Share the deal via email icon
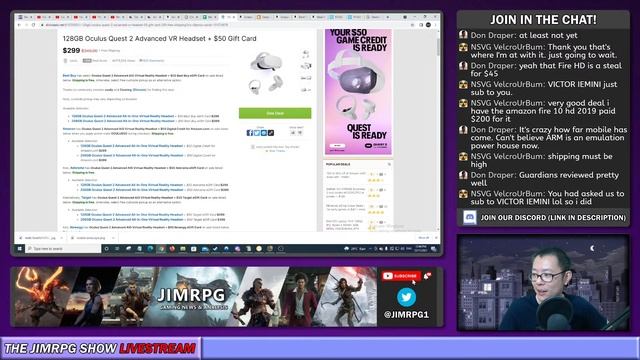The height and width of the screenshot is (360, 640). (x=264, y=133)
